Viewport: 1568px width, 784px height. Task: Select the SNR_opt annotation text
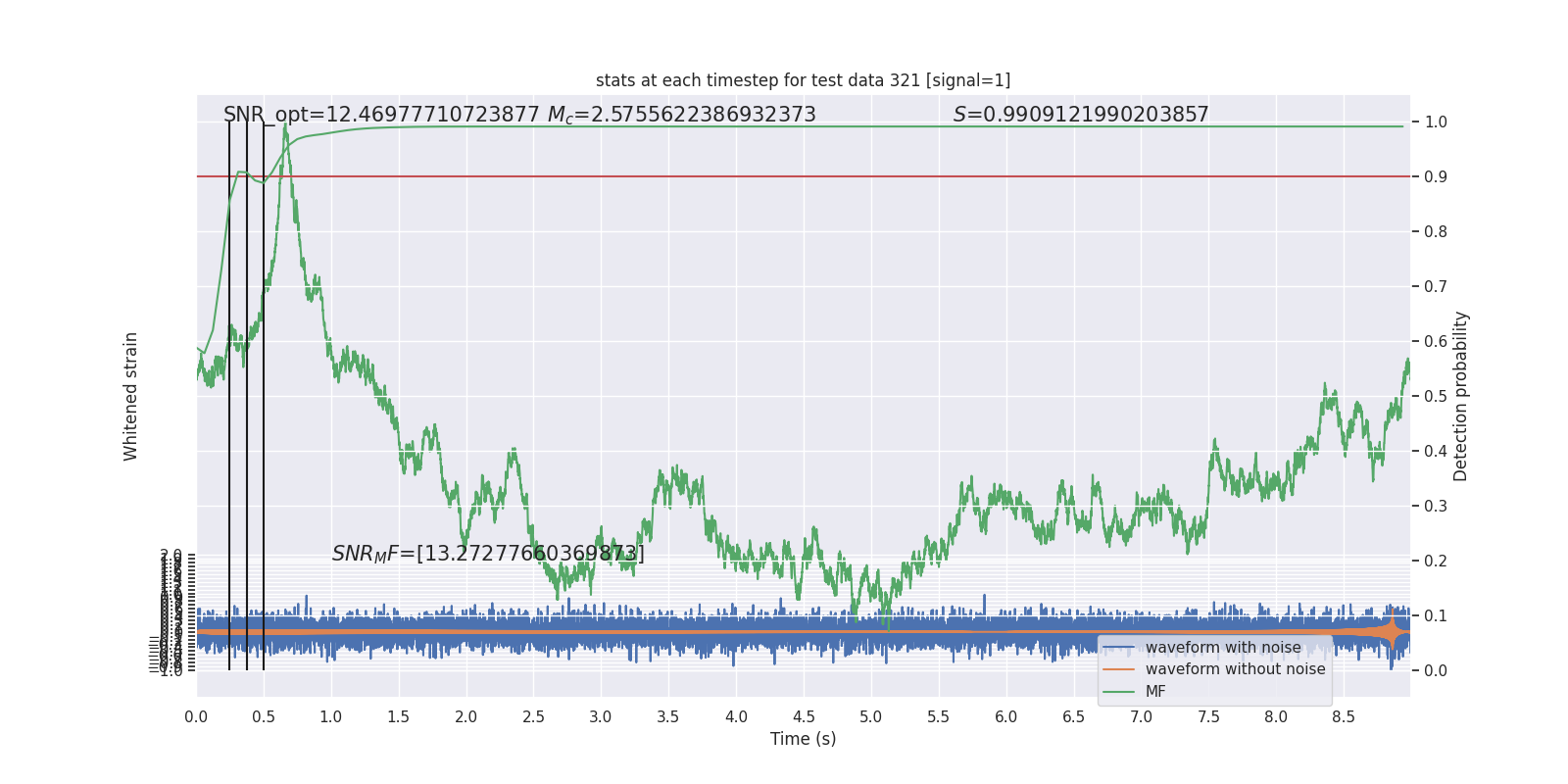[x=381, y=115]
